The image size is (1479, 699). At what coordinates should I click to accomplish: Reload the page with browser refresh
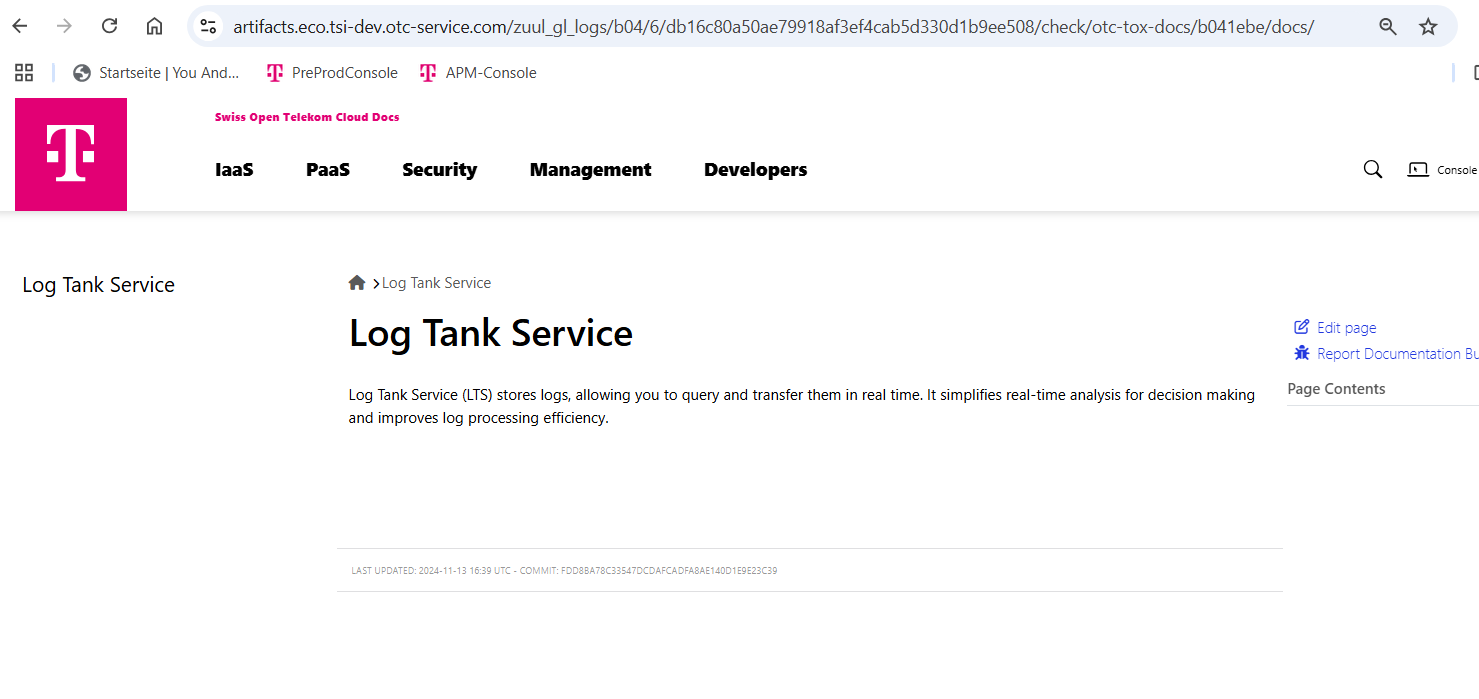pos(110,26)
